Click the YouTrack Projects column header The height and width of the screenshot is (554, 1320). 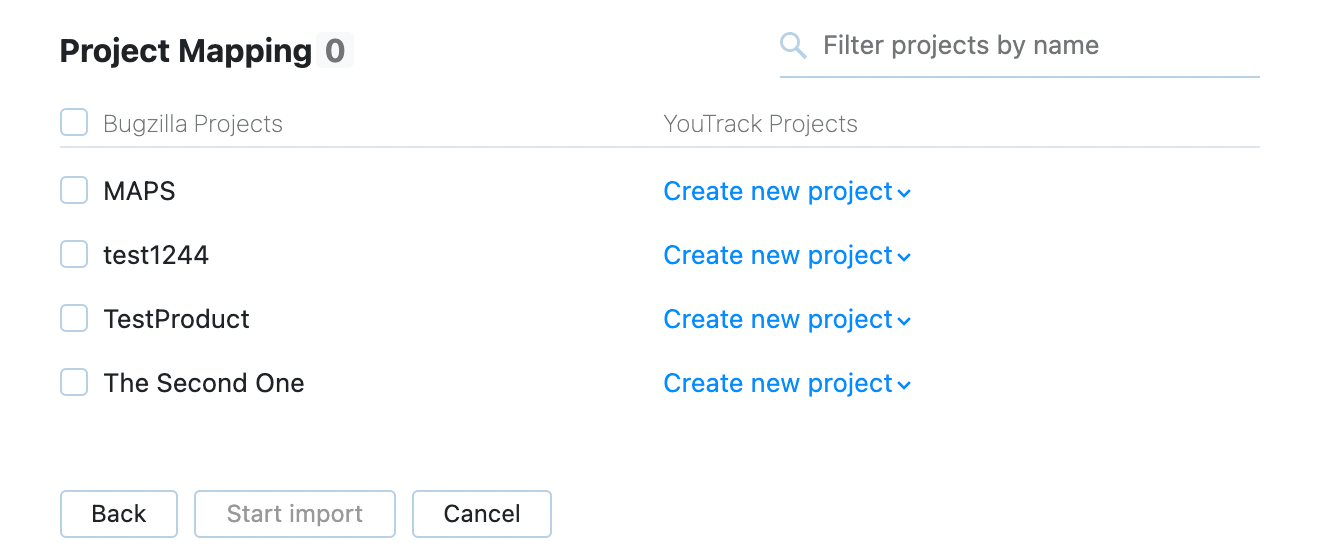pyautogui.click(x=761, y=124)
